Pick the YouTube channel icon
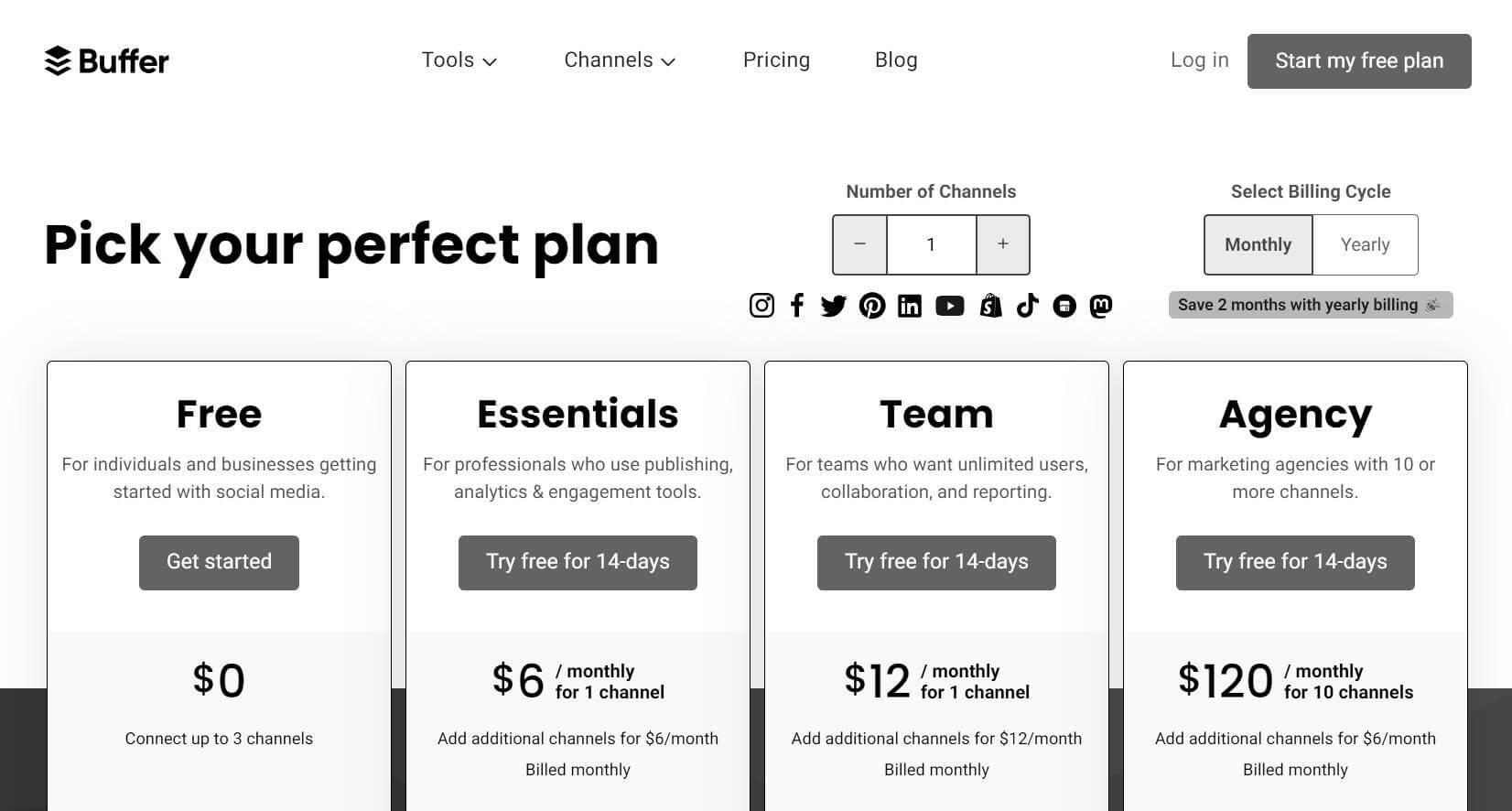The image size is (1512, 811). [950, 306]
